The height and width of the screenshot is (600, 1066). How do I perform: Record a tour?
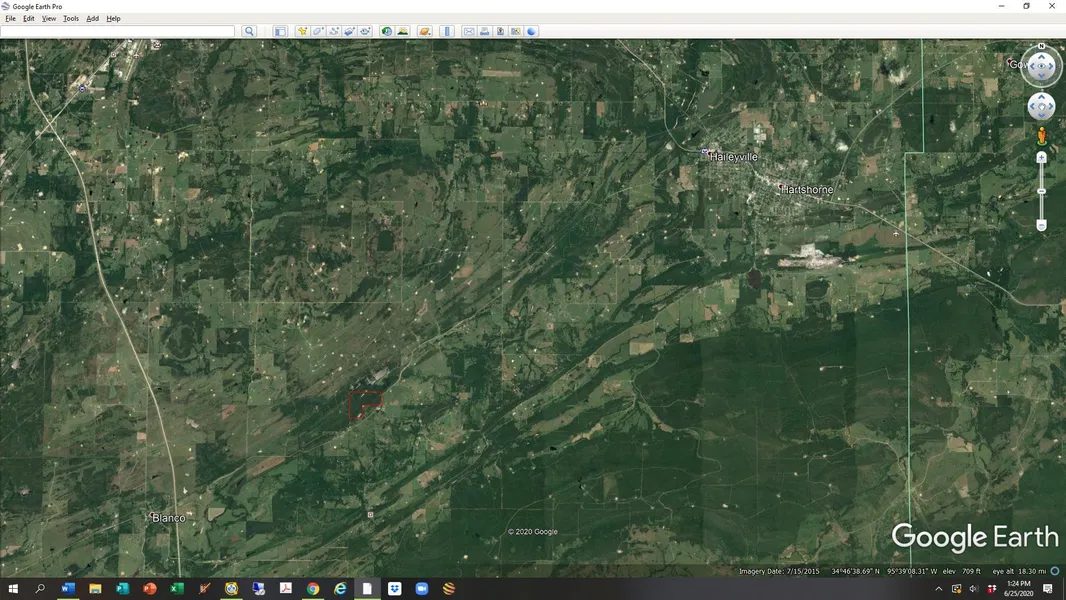click(x=366, y=31)
